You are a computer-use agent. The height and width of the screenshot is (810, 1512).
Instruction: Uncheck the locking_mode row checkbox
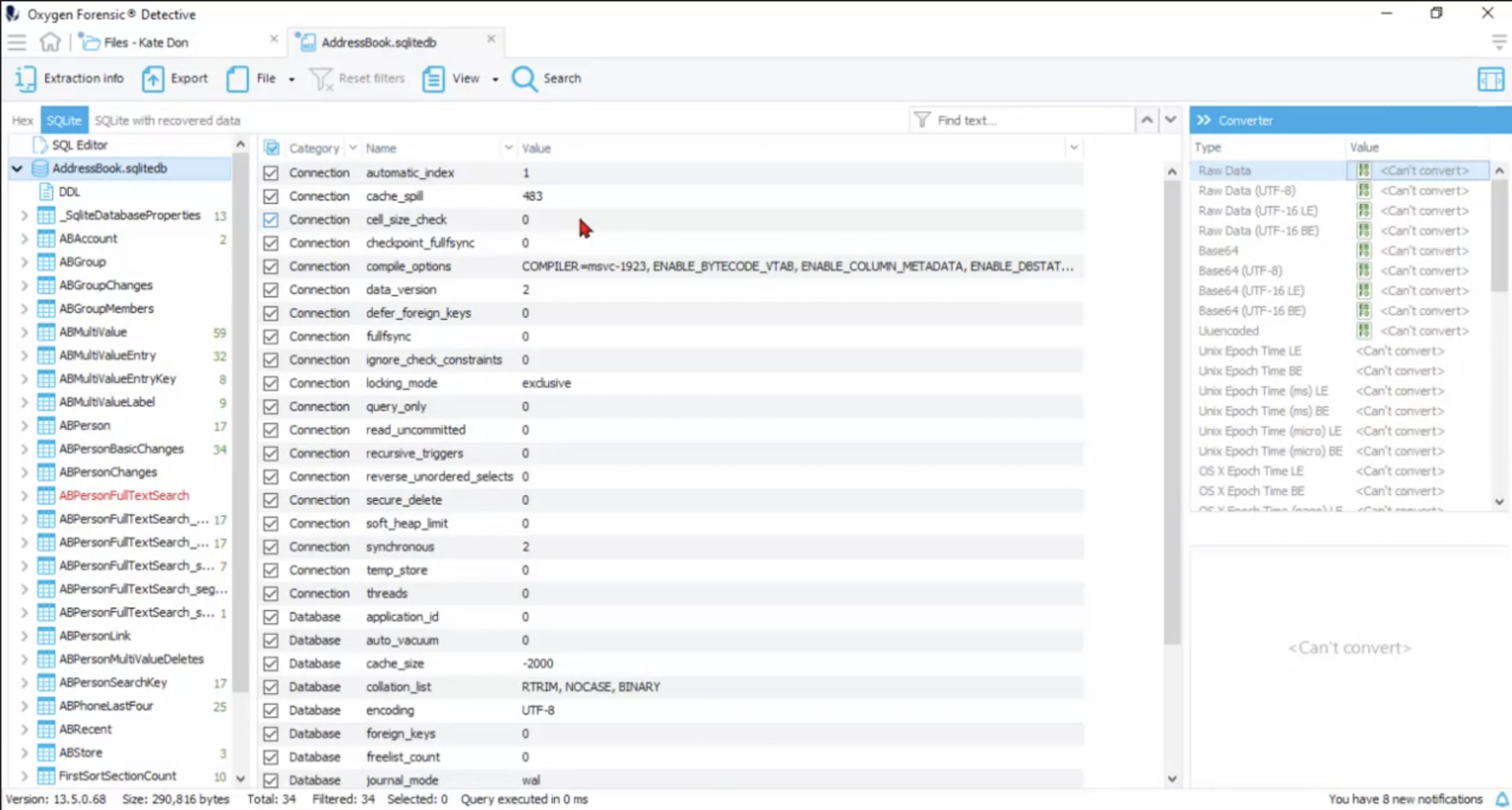(270, 383)
